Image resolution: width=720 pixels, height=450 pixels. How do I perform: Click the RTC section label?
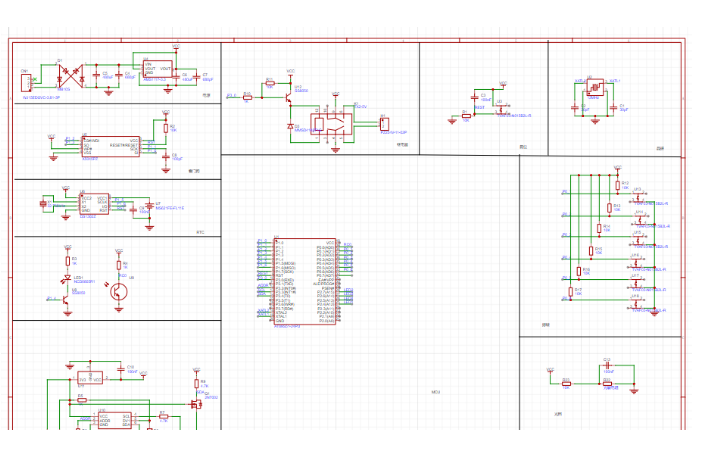[x=200, y=232]
